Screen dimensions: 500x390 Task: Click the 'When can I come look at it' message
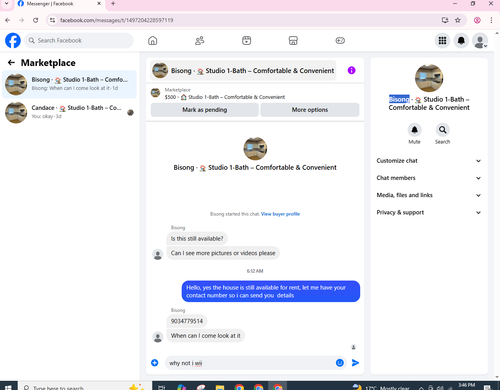206,336
